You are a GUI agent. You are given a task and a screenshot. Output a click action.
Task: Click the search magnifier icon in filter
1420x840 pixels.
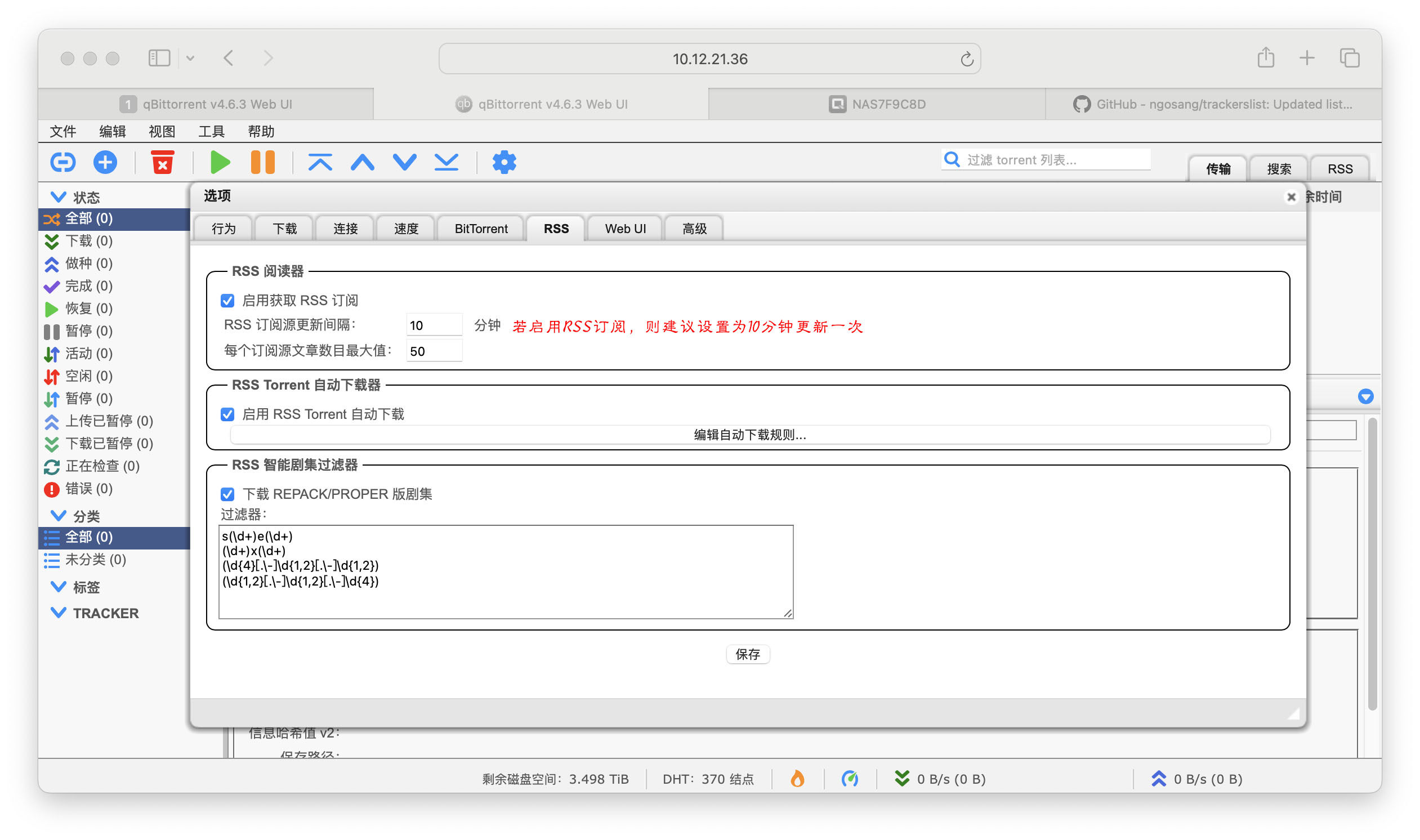pos(953,160)
